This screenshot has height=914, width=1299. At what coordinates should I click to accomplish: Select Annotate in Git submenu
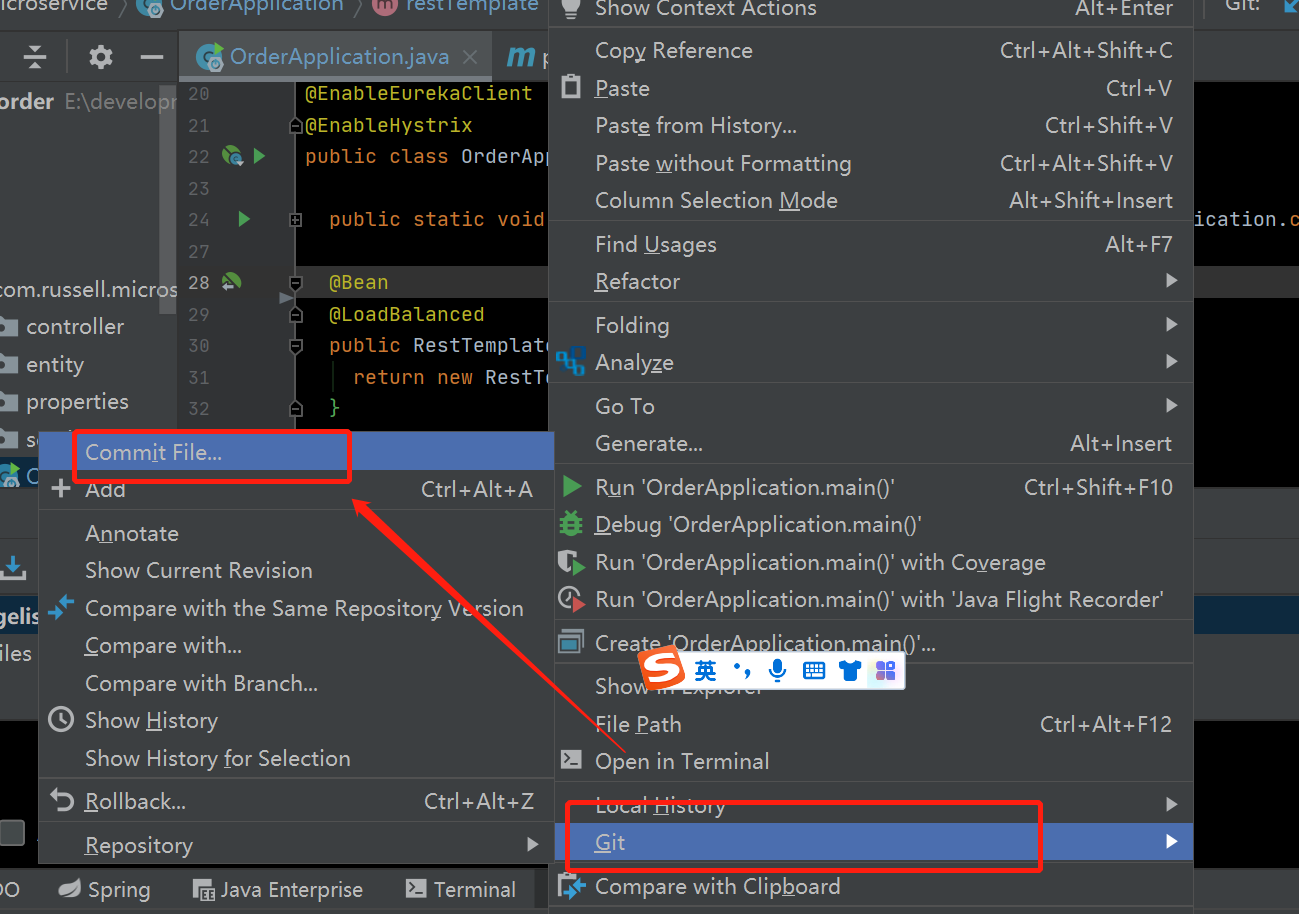tap(296, 533)
